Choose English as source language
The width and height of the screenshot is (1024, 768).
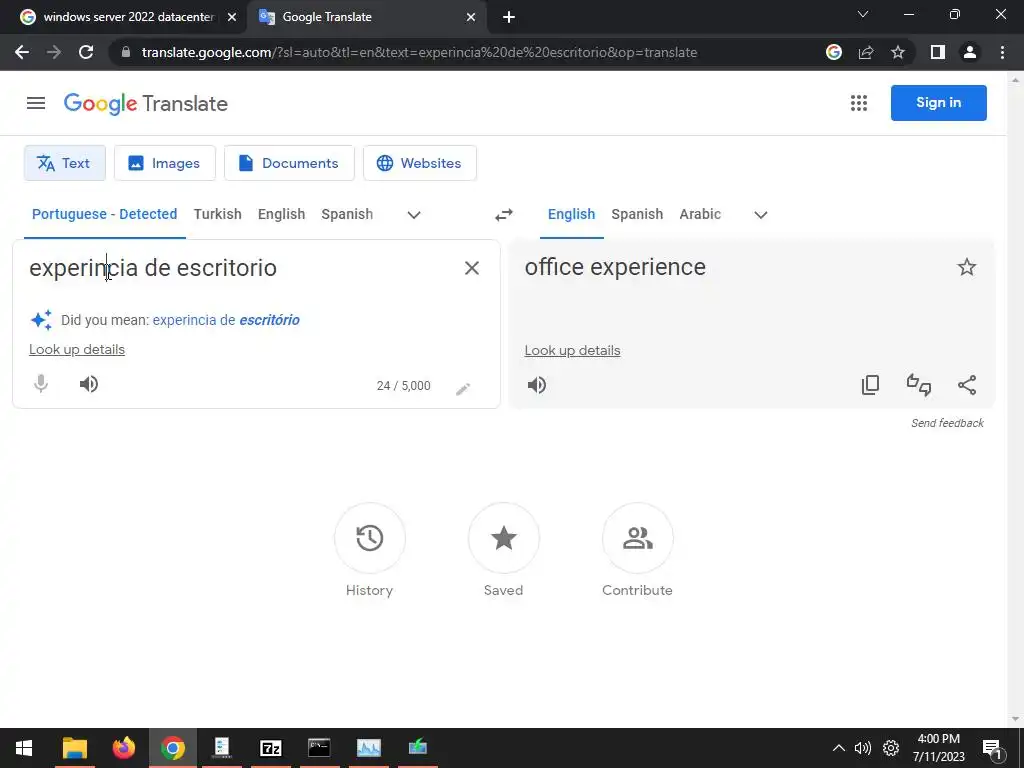point(281,214)
